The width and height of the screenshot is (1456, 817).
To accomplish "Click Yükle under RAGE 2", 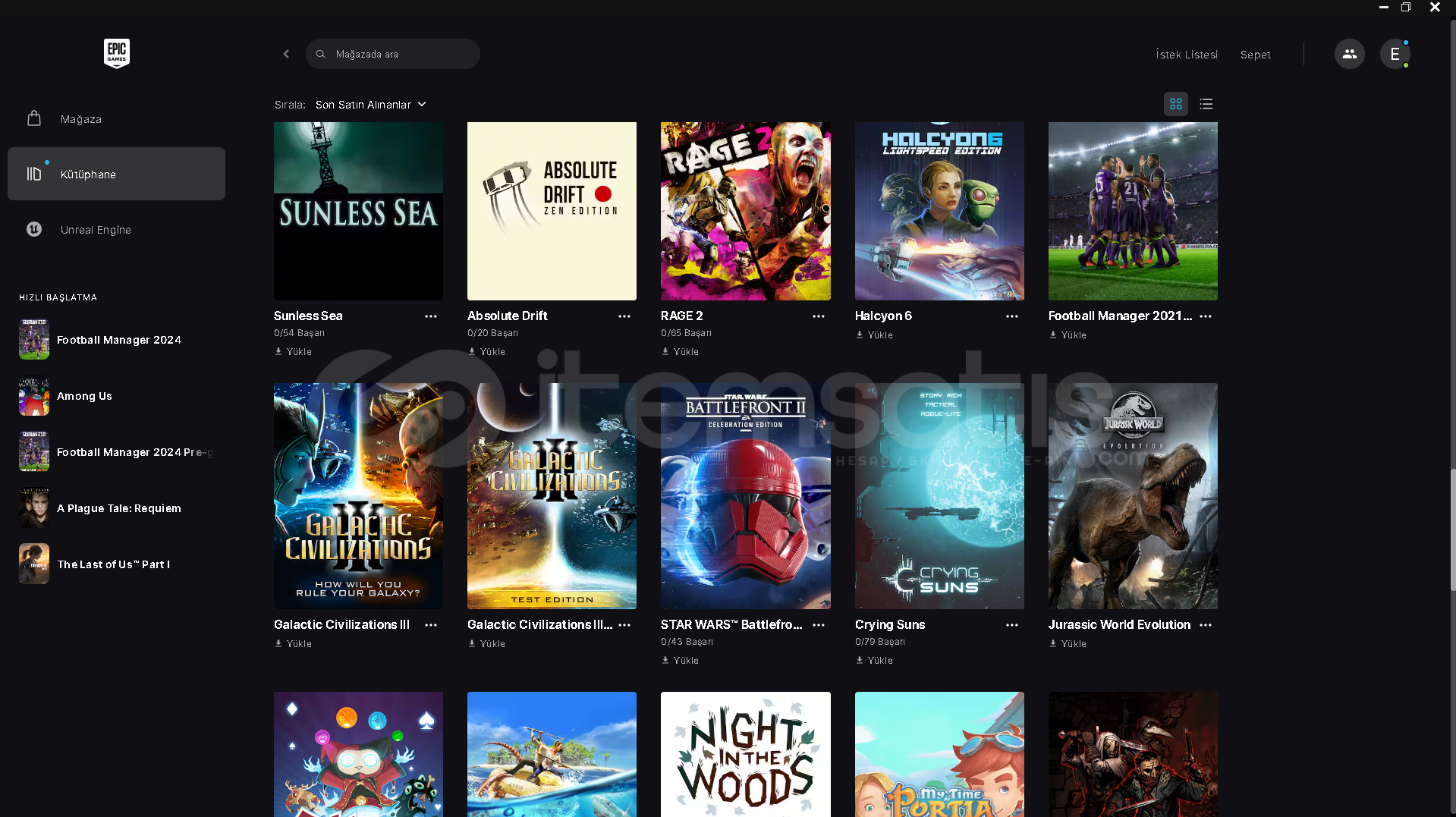I will (x=681, y=352).
